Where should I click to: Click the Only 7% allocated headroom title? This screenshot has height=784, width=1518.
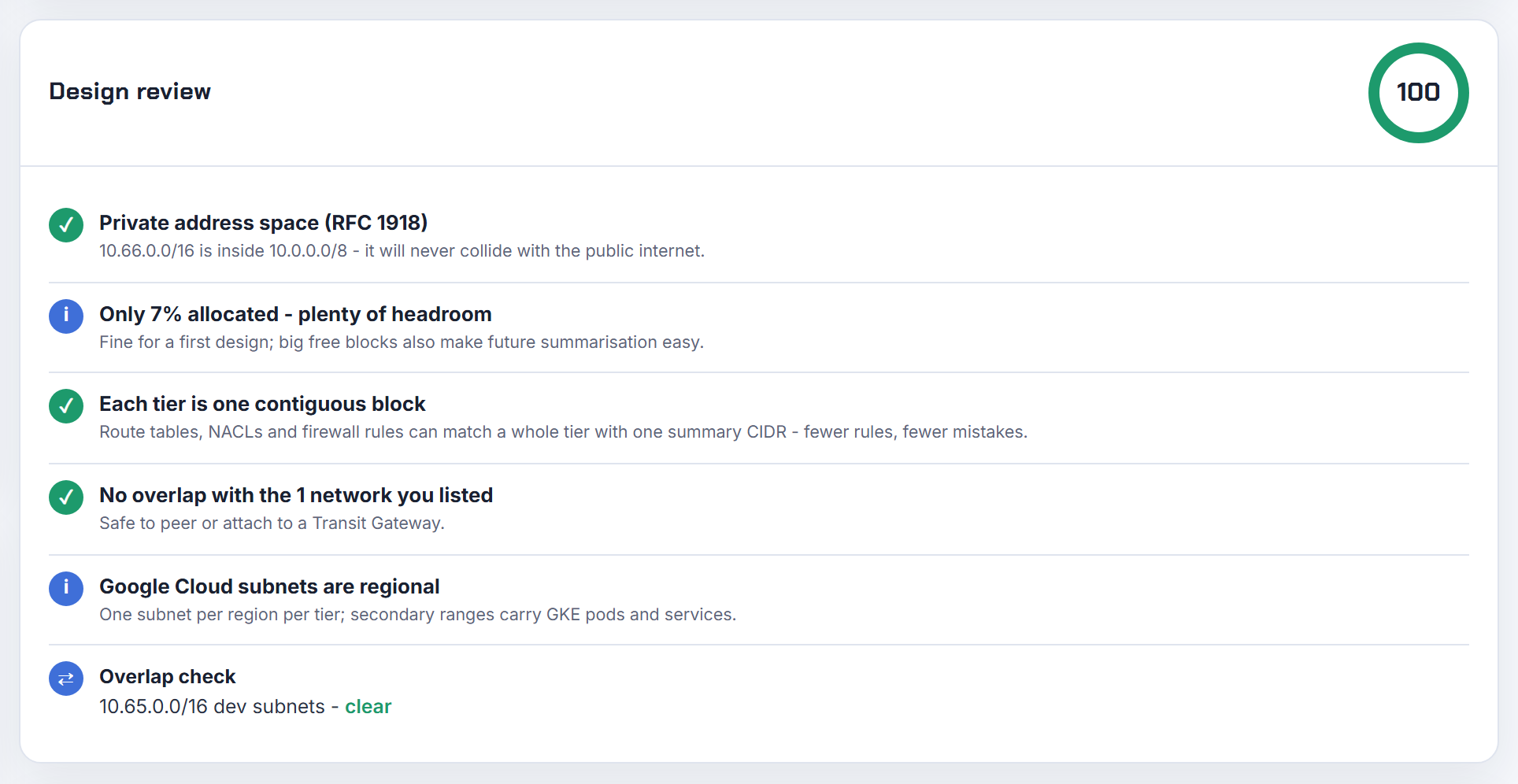coord(295,314)
